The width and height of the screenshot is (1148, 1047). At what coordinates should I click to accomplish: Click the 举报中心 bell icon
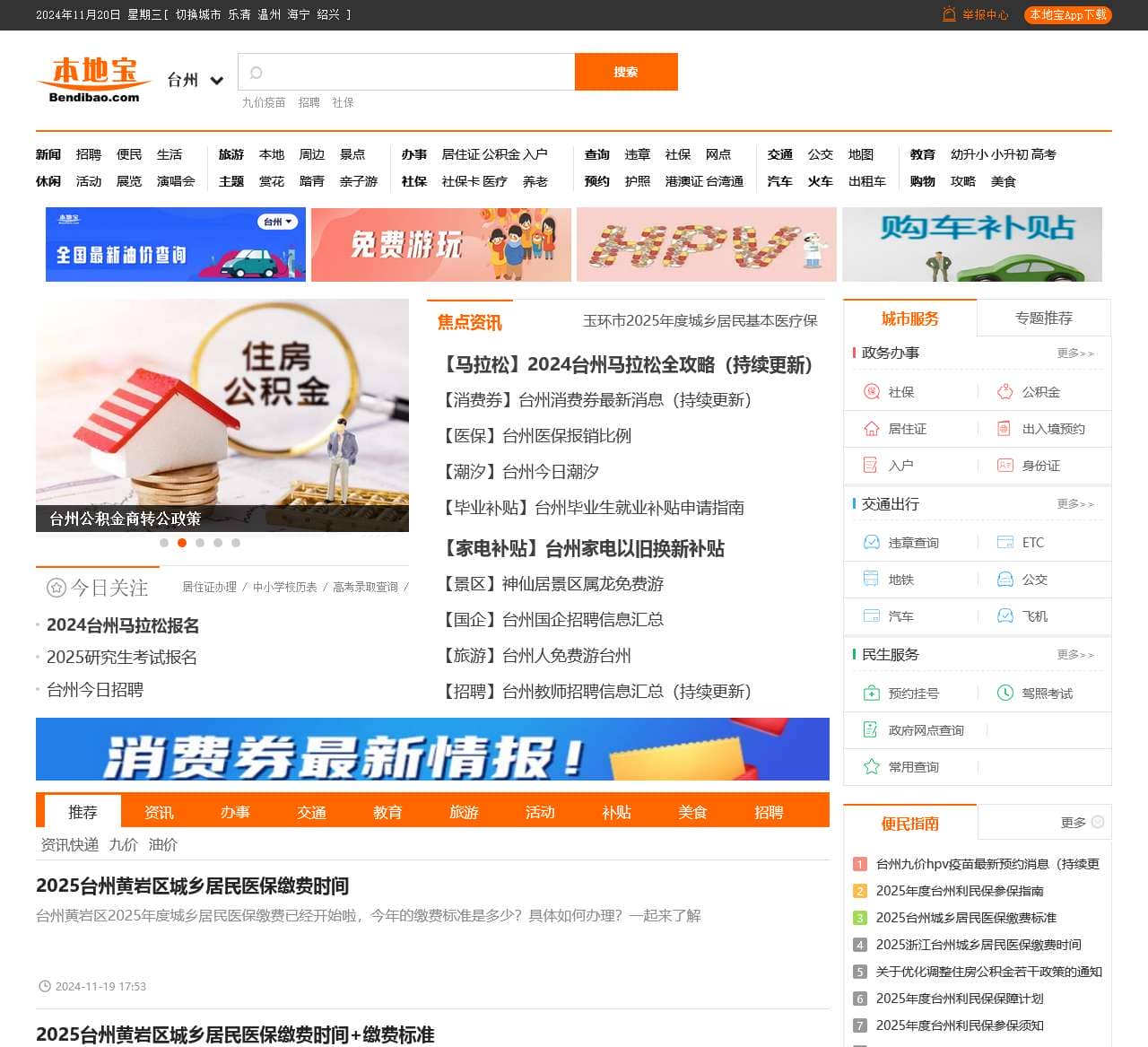tap(949, 14)
